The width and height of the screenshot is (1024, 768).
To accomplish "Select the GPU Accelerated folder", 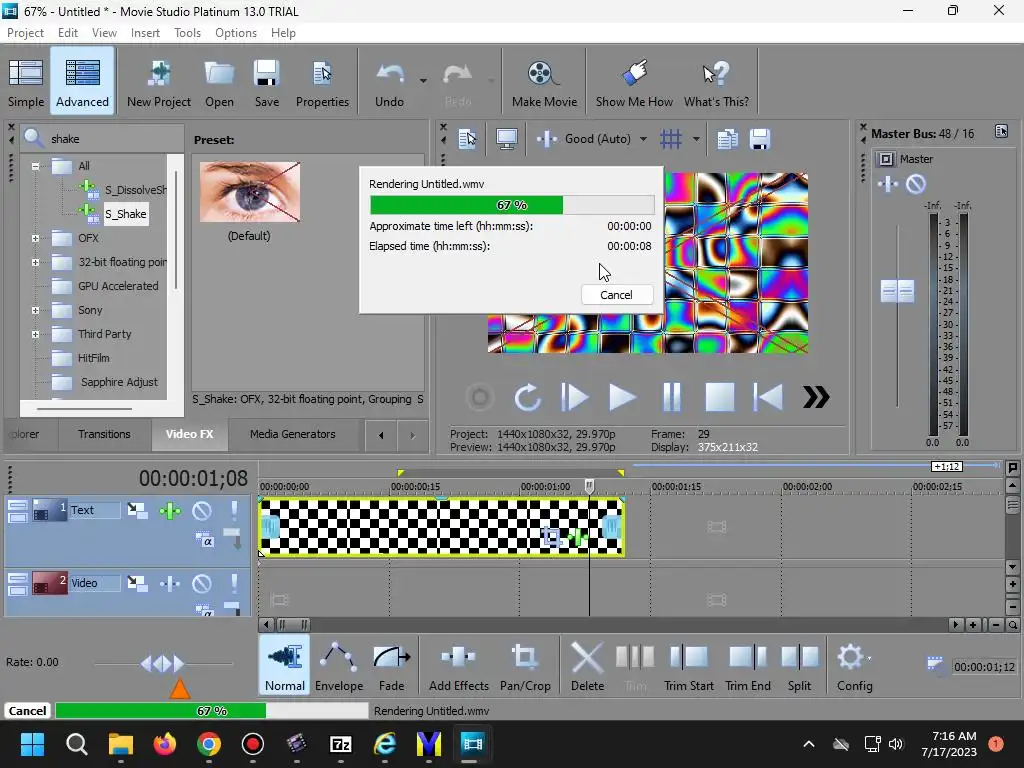I will 118,286.
